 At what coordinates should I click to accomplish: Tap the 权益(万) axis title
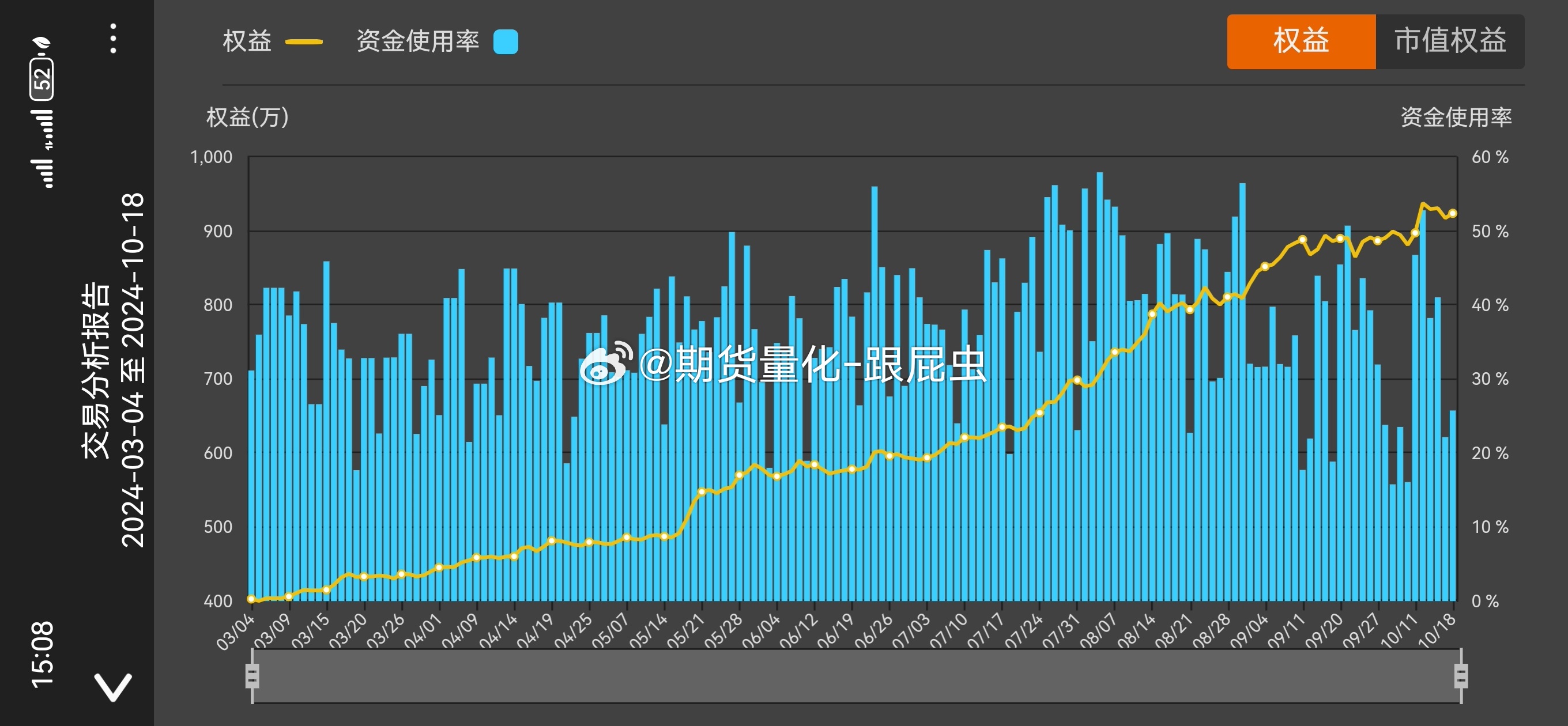[247, 117]
